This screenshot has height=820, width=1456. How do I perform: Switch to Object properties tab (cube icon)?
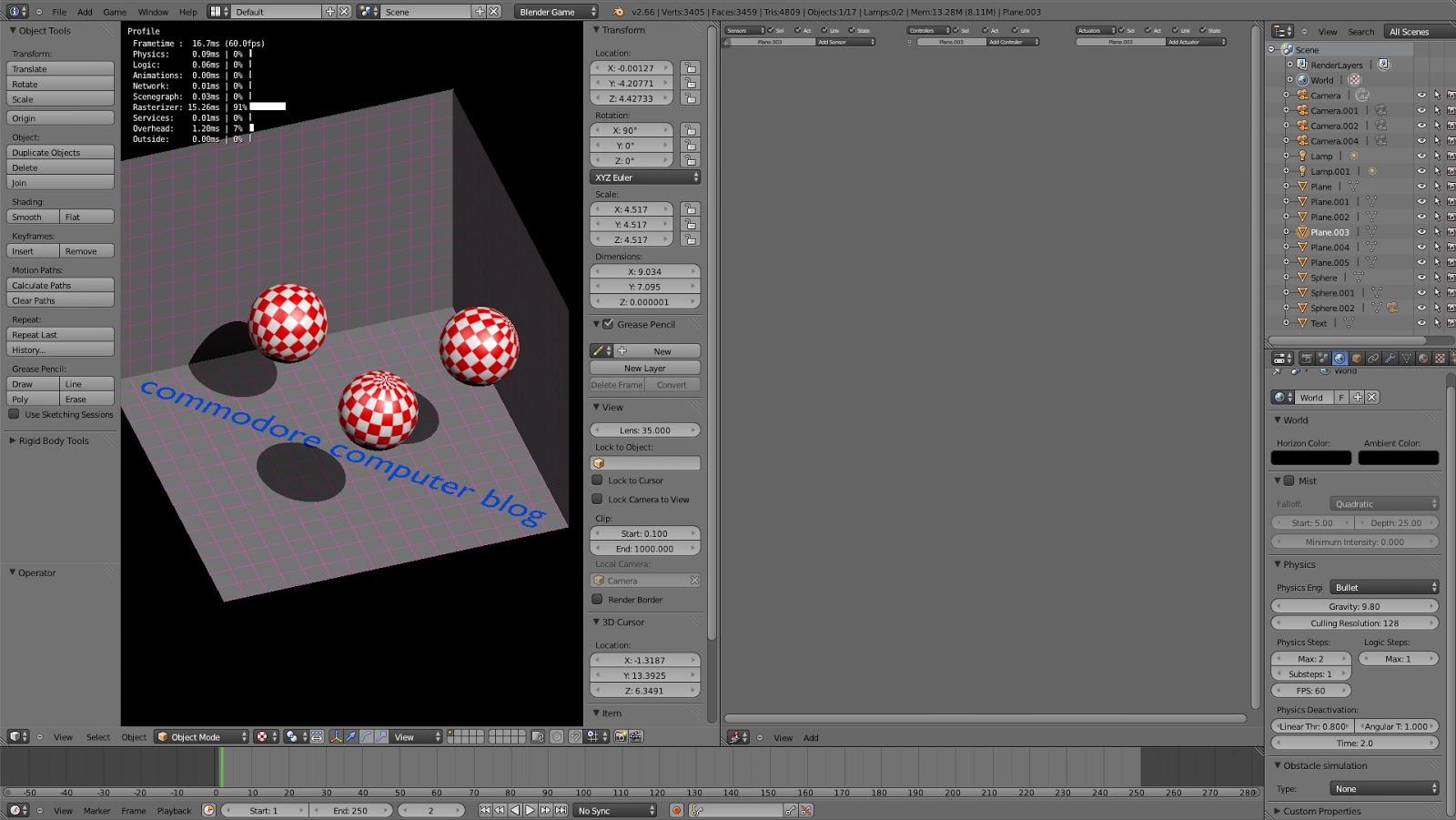[x=1358, y=359]
